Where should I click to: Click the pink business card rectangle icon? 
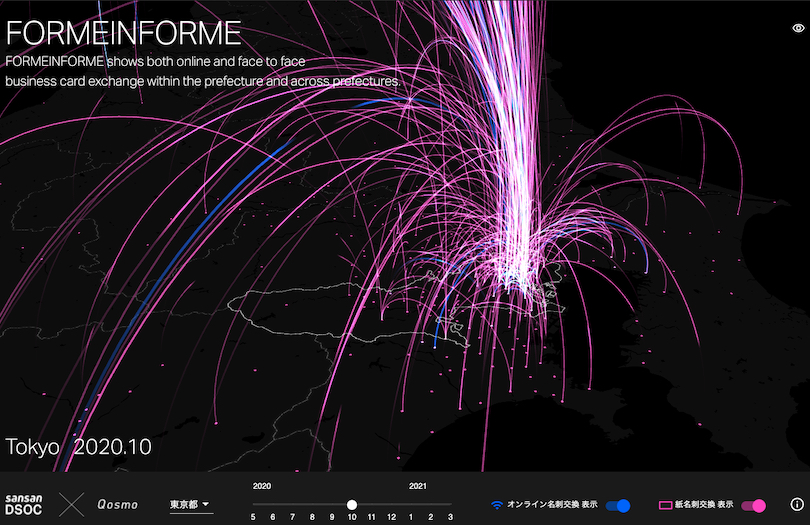tap(665, 505)
